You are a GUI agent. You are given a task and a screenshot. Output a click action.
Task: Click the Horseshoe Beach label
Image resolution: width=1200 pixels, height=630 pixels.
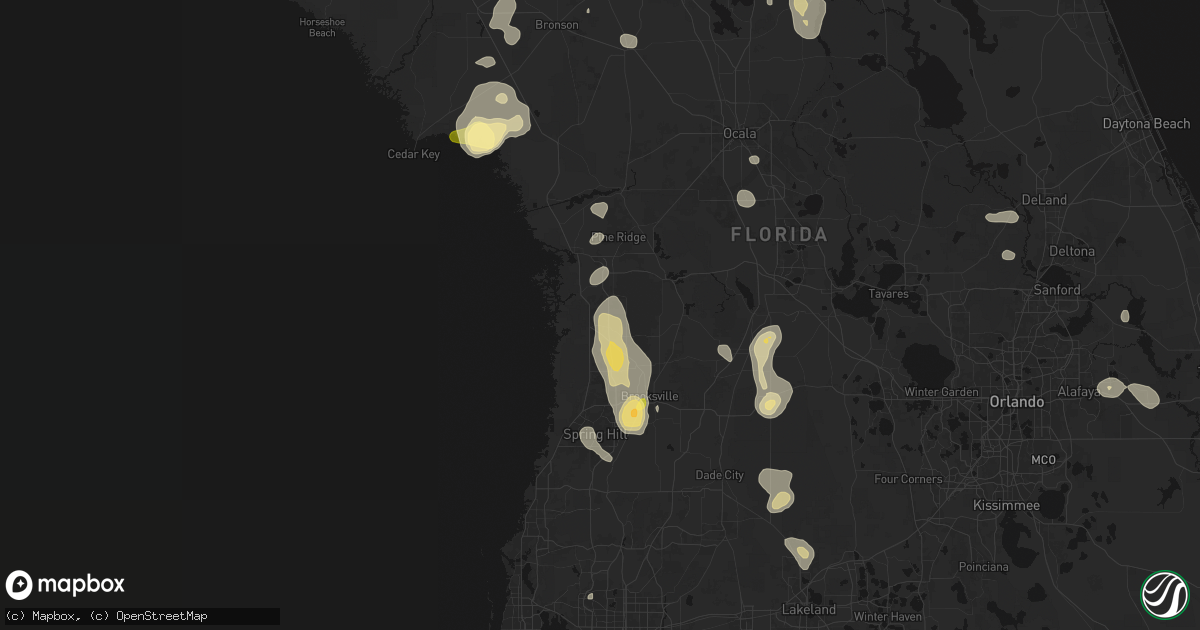pyautogui.click(x=322, y=27)
